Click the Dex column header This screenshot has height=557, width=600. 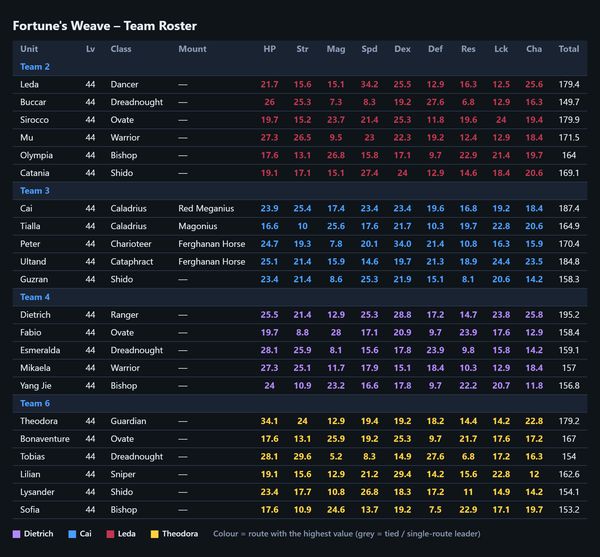tap(402, 49)
